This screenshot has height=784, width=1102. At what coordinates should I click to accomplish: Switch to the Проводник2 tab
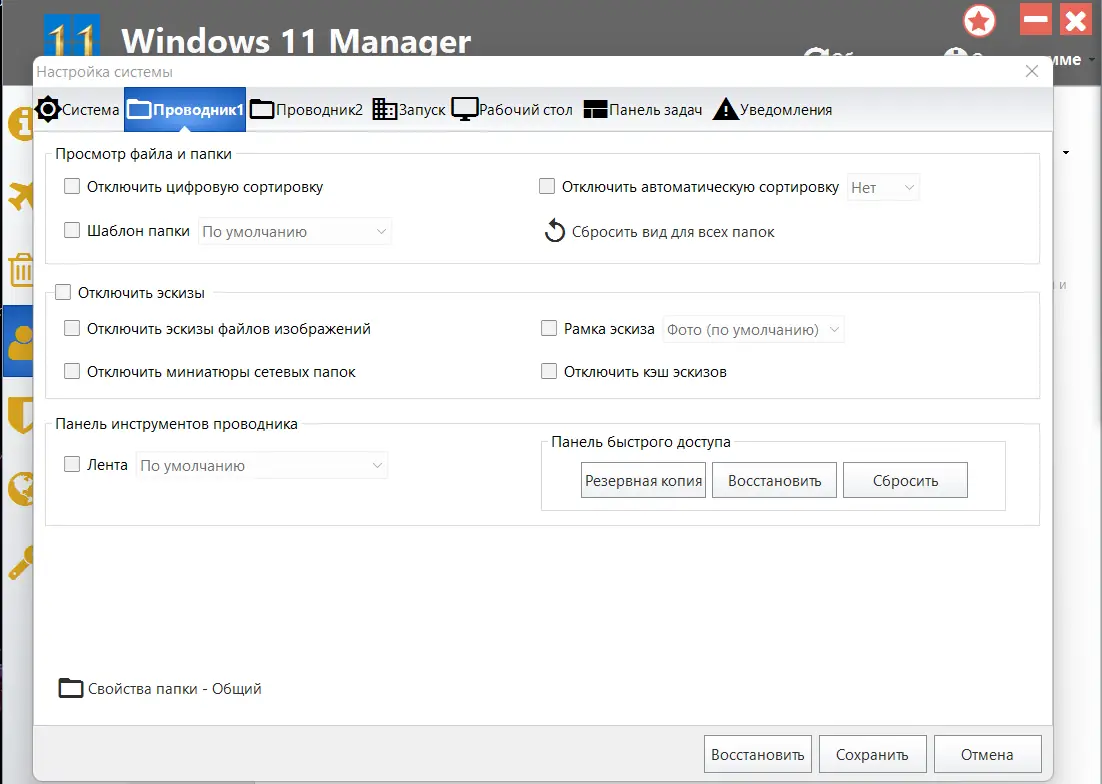[x=306, y=110]
